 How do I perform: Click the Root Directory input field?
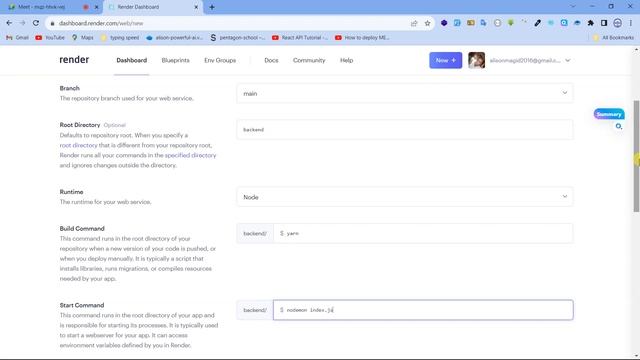pos(404,129)
